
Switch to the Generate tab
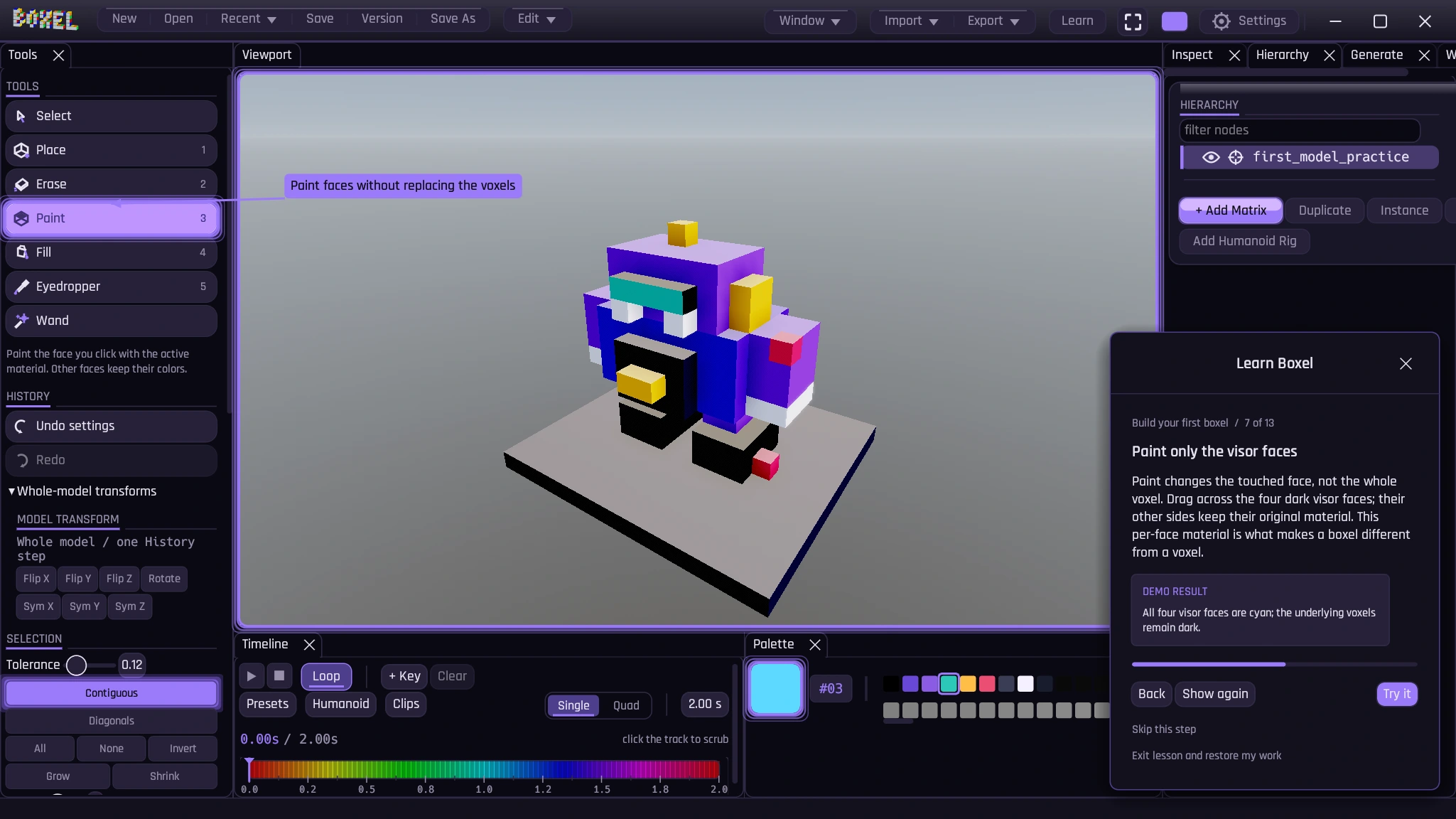coord(1376,55)
